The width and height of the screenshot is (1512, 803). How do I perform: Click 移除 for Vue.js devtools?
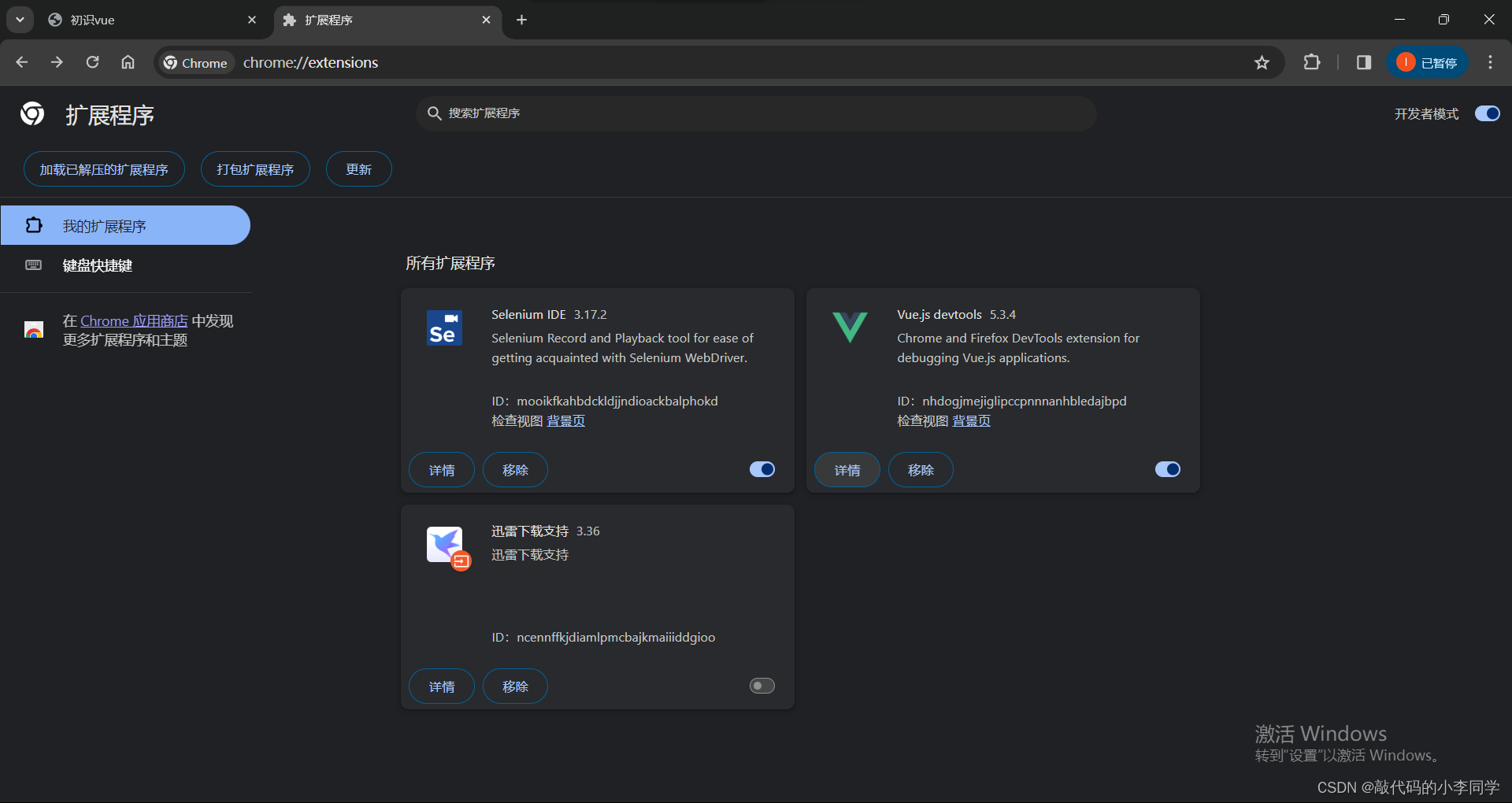tap(921, 470)
